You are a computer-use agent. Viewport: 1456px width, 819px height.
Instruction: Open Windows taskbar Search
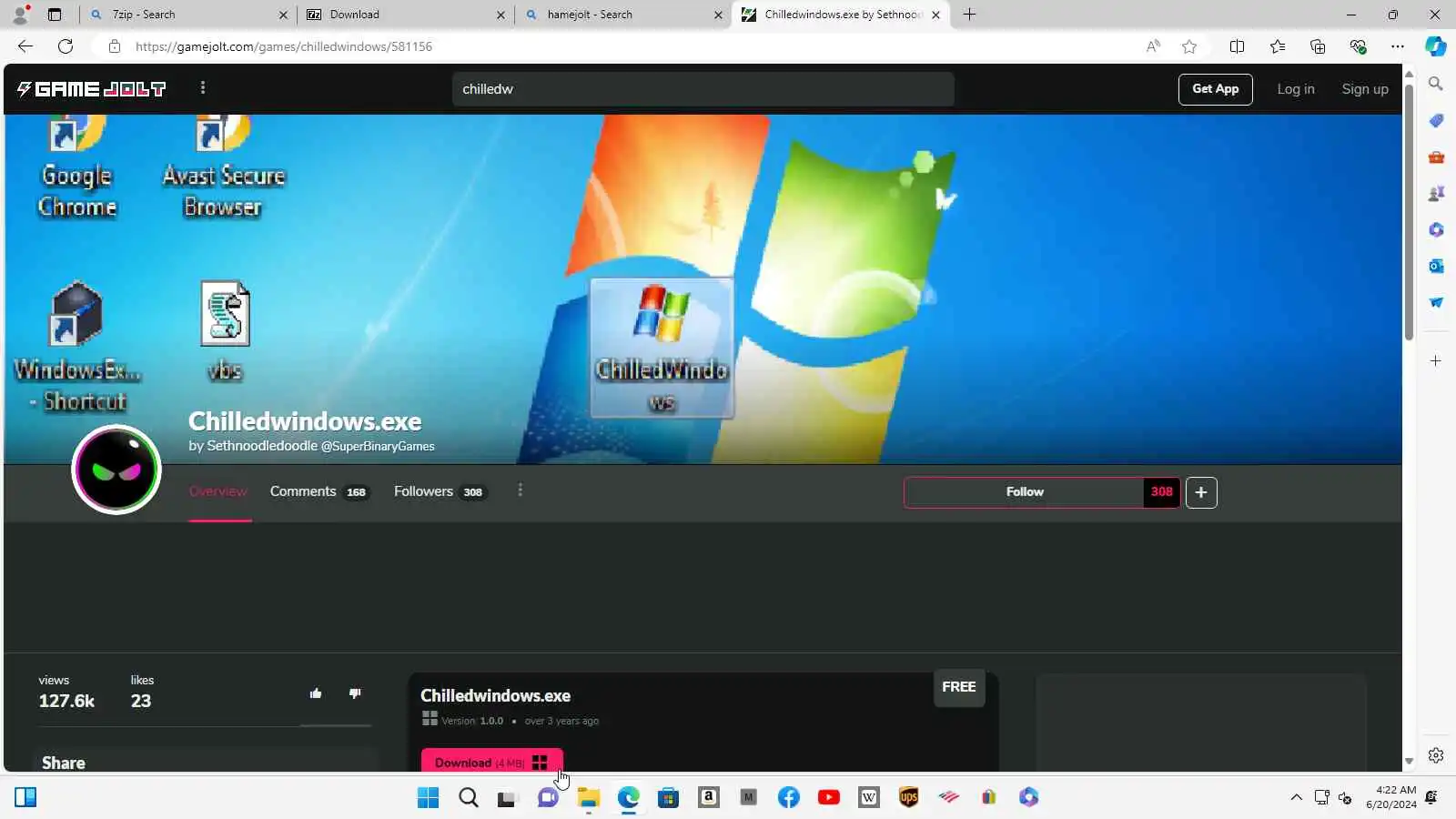pyautogui.click(x=468, y=798)
